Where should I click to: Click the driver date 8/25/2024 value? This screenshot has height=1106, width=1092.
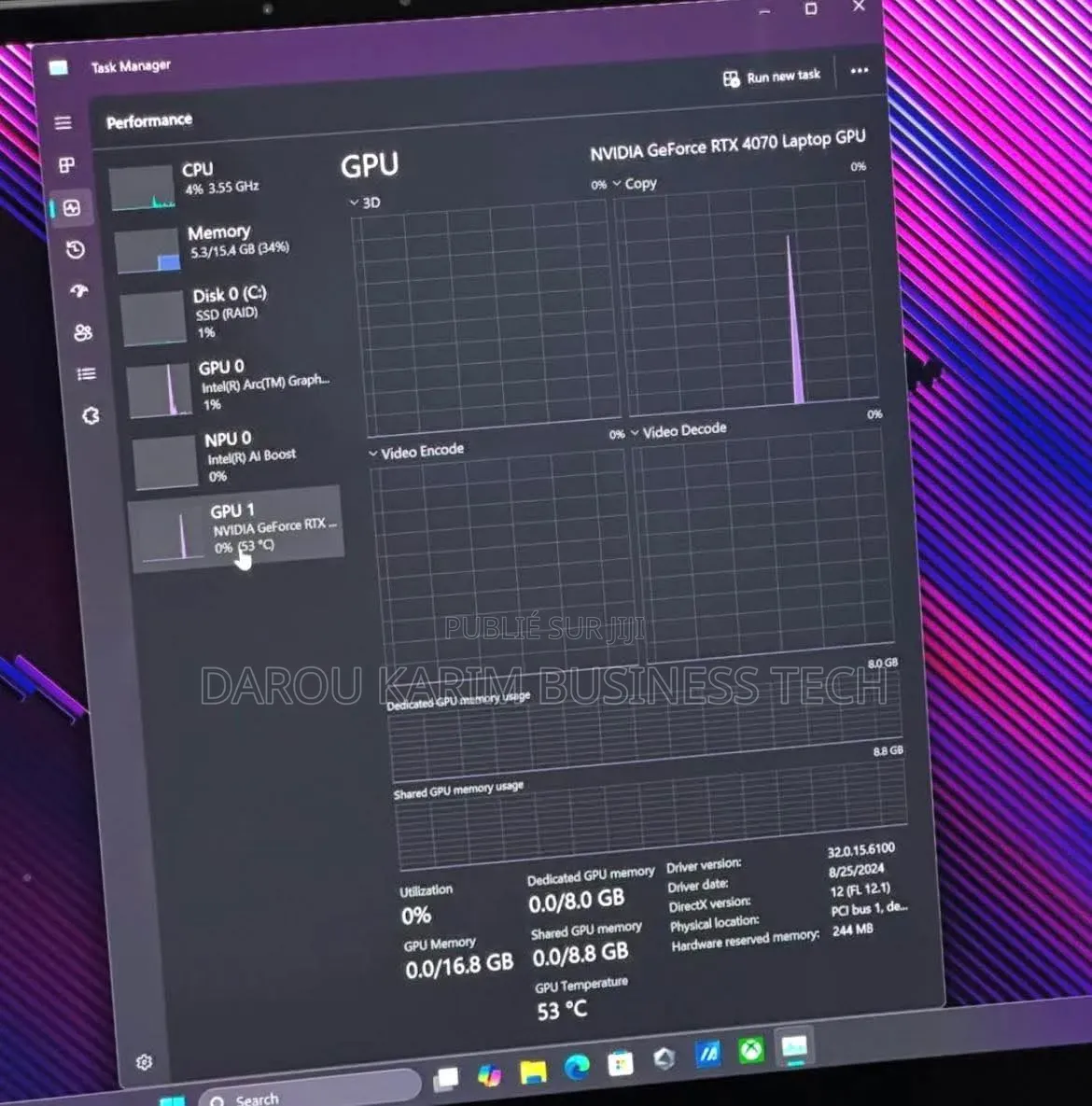click(x=857, y=871)
